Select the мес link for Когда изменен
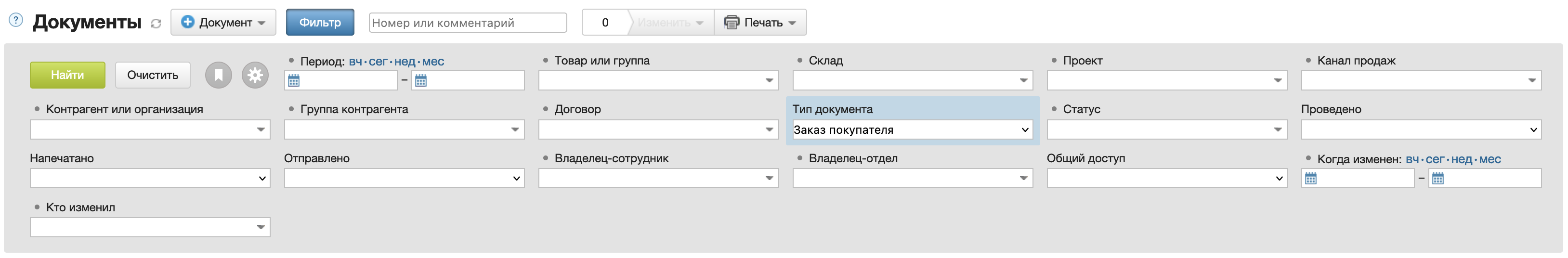This screenshot has width=1568, height=258. pos(1490,159)
